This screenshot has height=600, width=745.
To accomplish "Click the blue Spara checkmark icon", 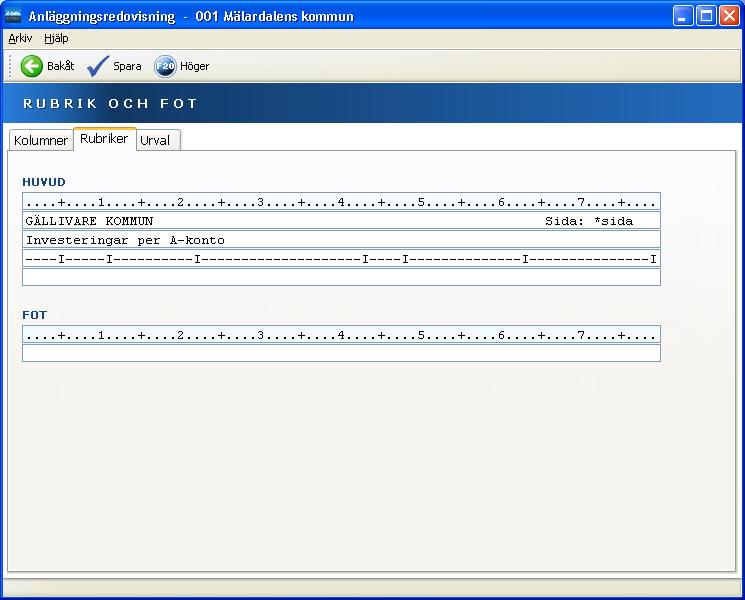I will tap(98, 66).
